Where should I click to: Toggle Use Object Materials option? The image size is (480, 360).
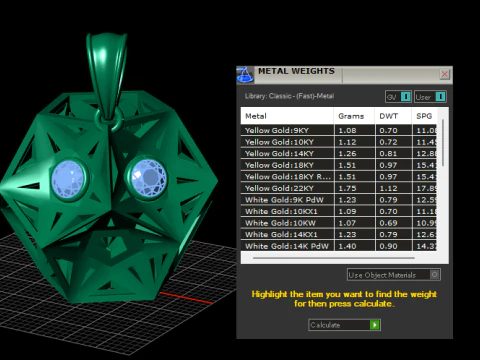coord(394,275)
